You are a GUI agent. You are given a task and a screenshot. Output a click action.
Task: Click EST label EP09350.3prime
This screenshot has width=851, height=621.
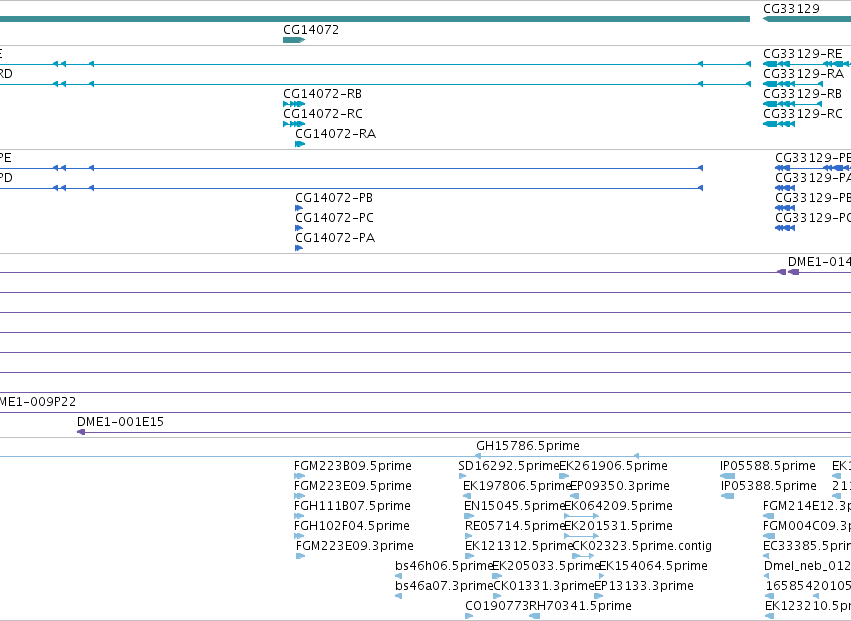pyautogui.click(x=620, y=486)
